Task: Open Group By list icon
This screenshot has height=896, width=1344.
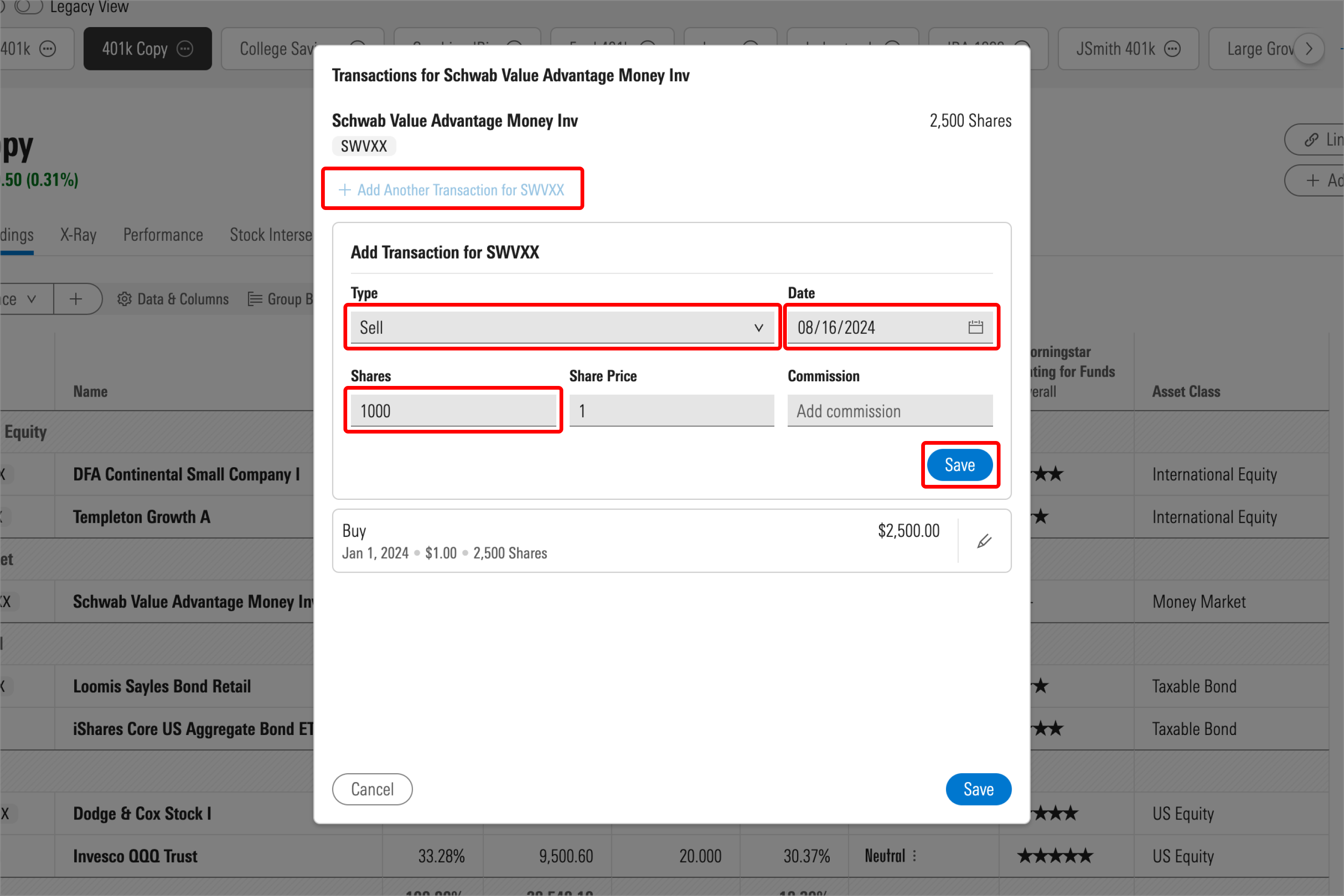Action: pos(255,299)
